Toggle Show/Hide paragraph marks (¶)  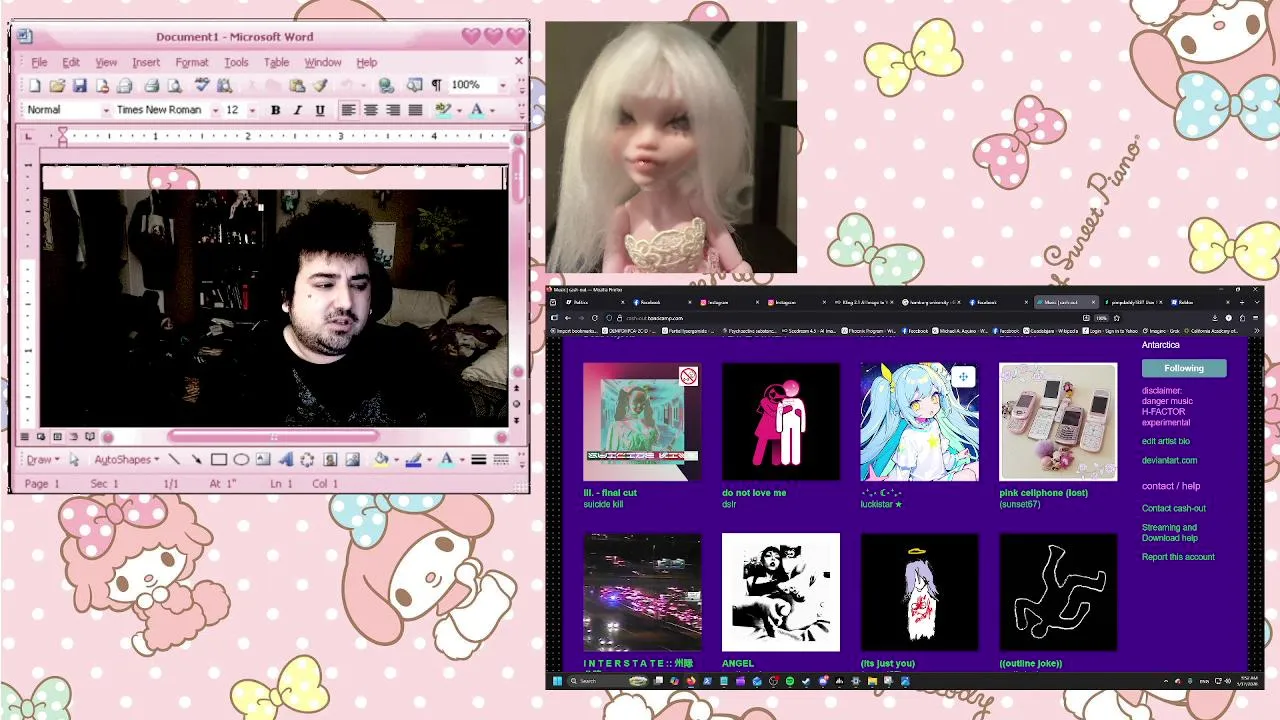pos(436,86)
